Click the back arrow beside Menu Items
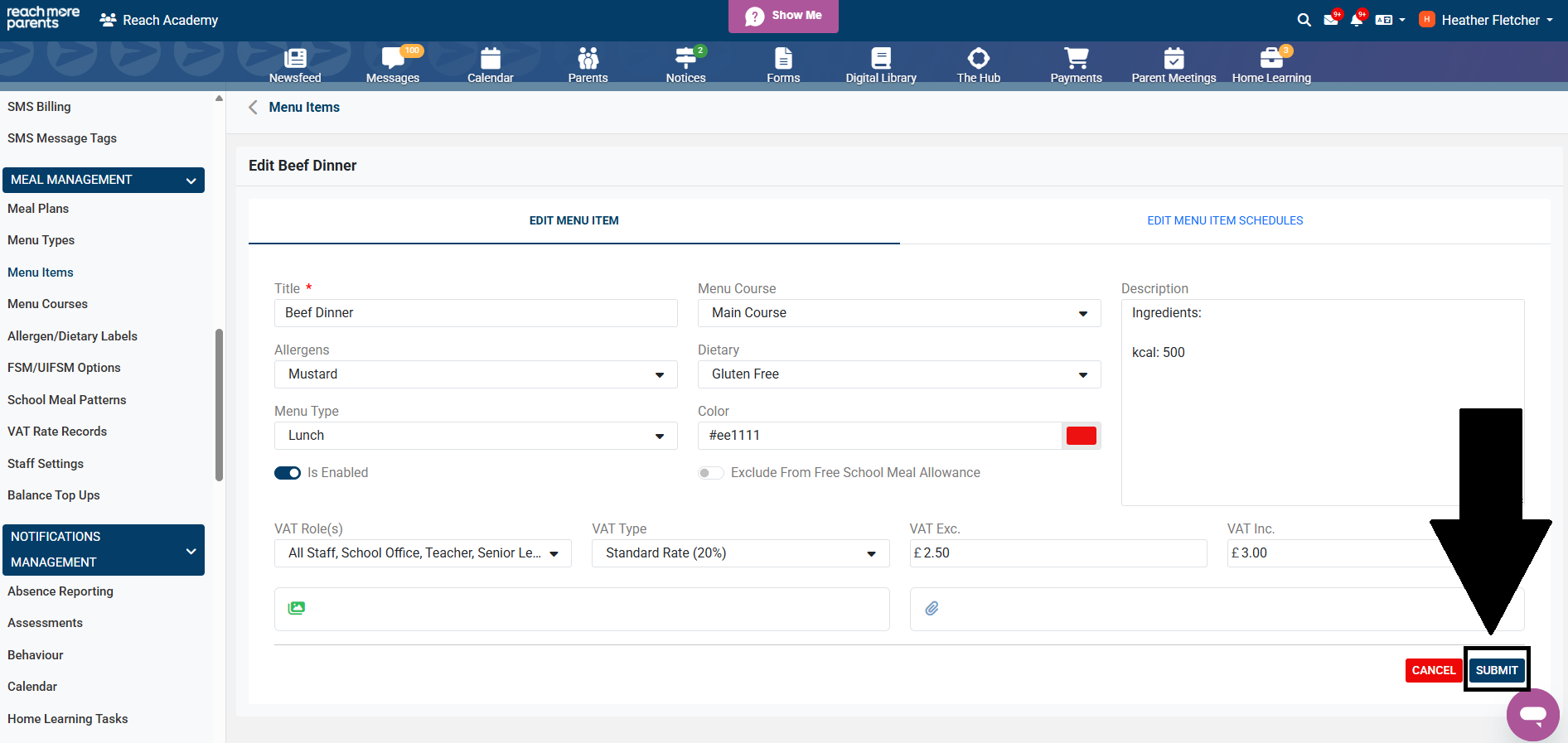This screenshot has width=1568, height=743. pyautogui.click(x=254, y=108)
